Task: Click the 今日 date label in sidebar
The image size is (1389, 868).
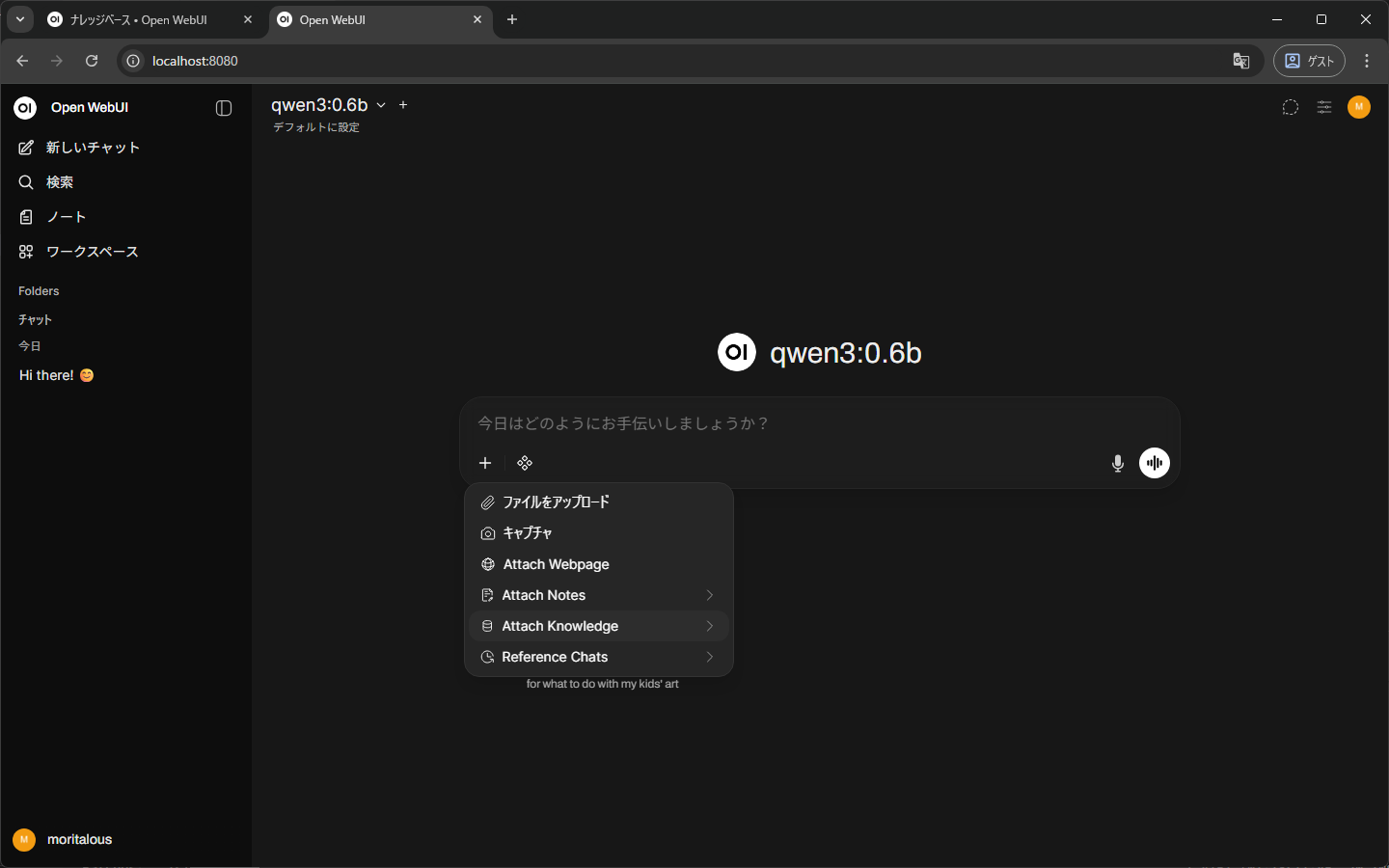Action: 30,346
